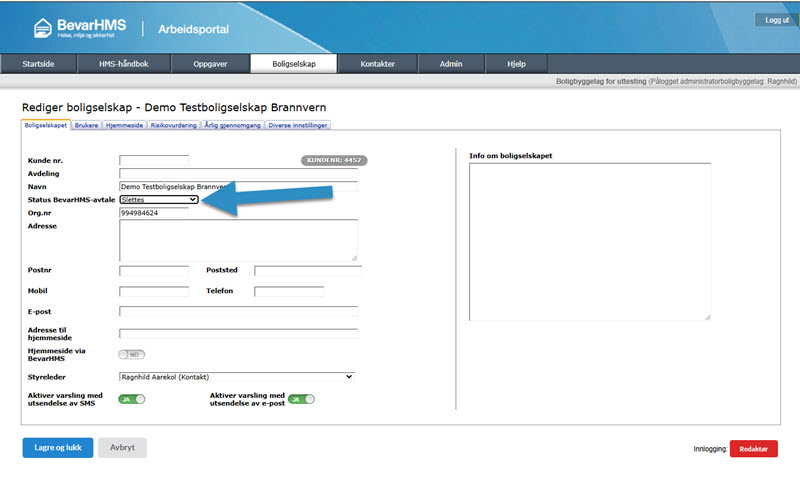Click the BevarHMS logo icon
The height and width of the screenshot is (496, 800).
44,27
